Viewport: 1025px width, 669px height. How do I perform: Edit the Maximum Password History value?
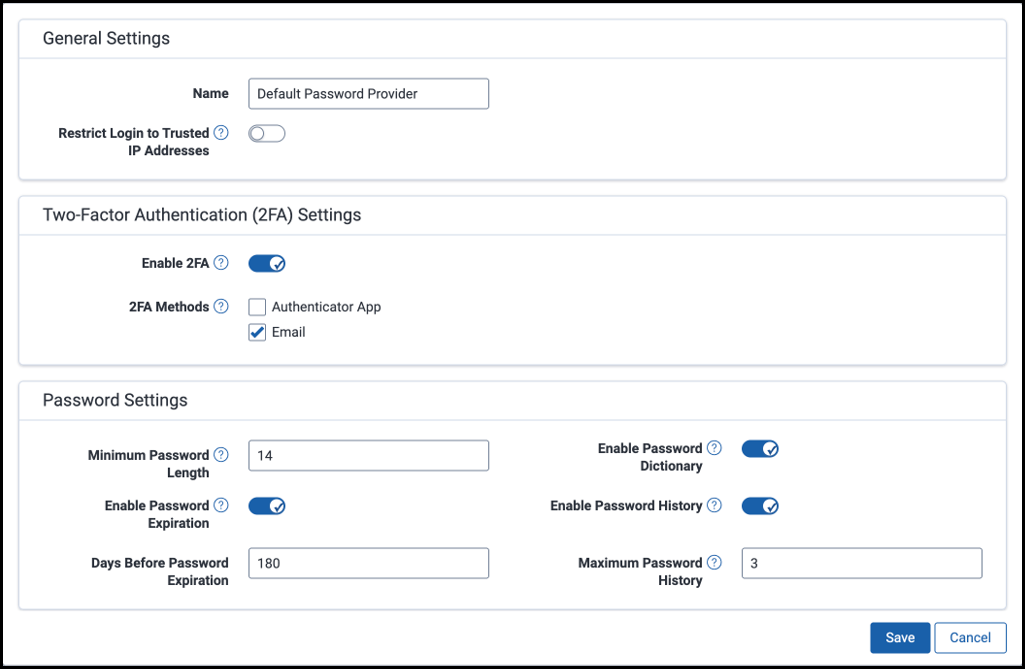point(862,563)
